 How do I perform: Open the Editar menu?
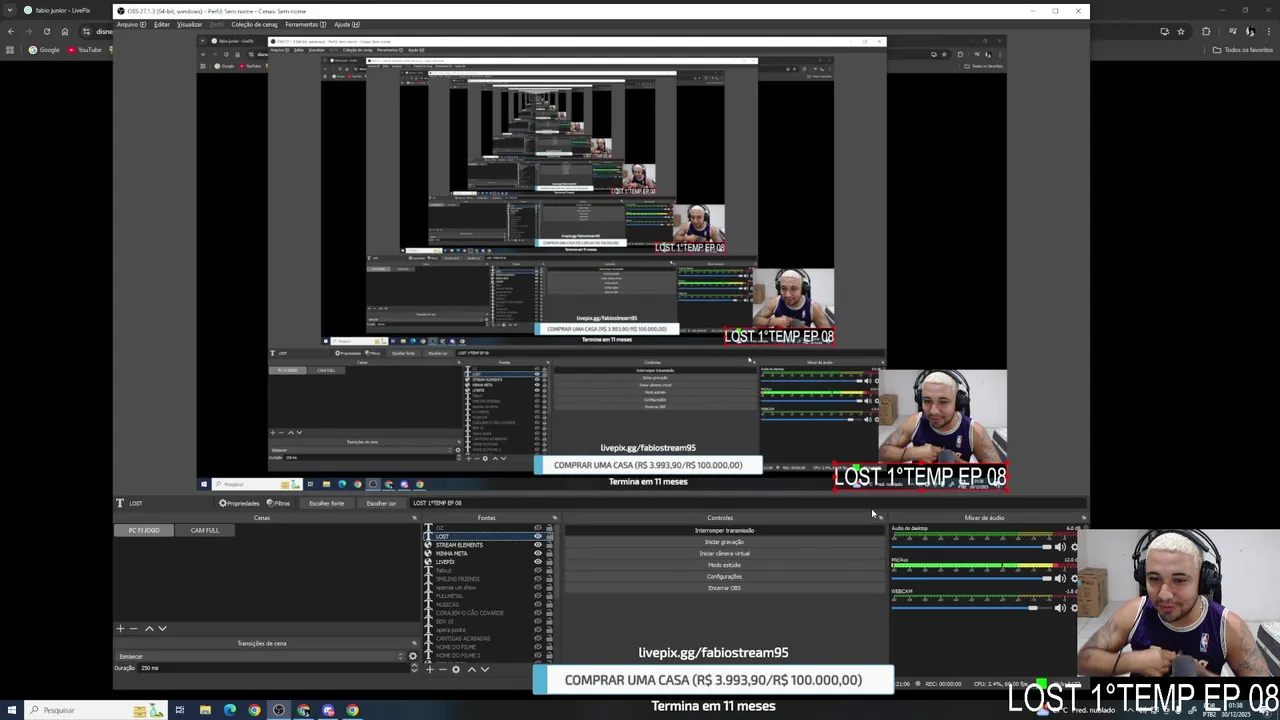161,24
